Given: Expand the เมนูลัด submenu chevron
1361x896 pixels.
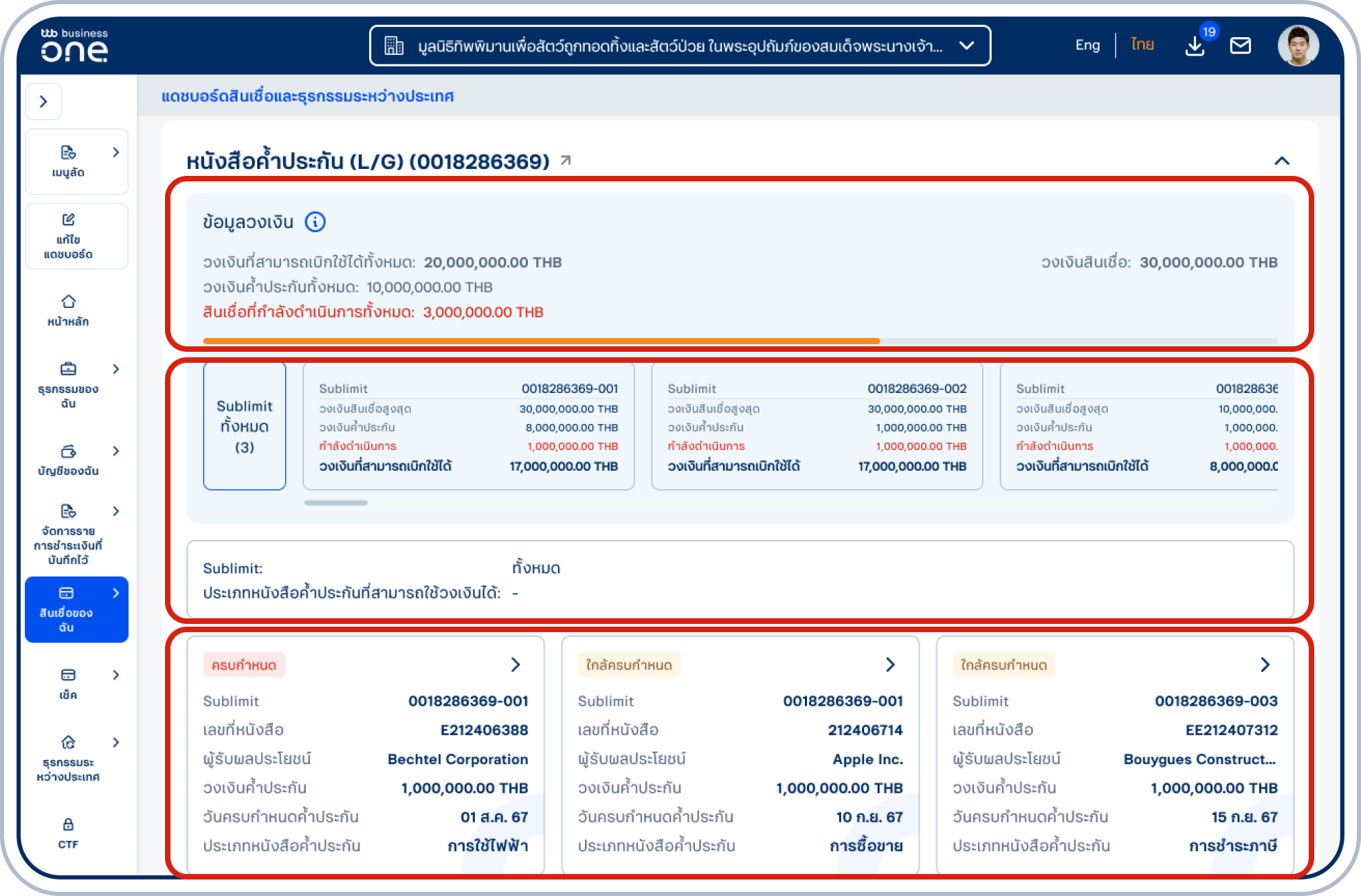Looking at the screenshot, I should [115, 153].
